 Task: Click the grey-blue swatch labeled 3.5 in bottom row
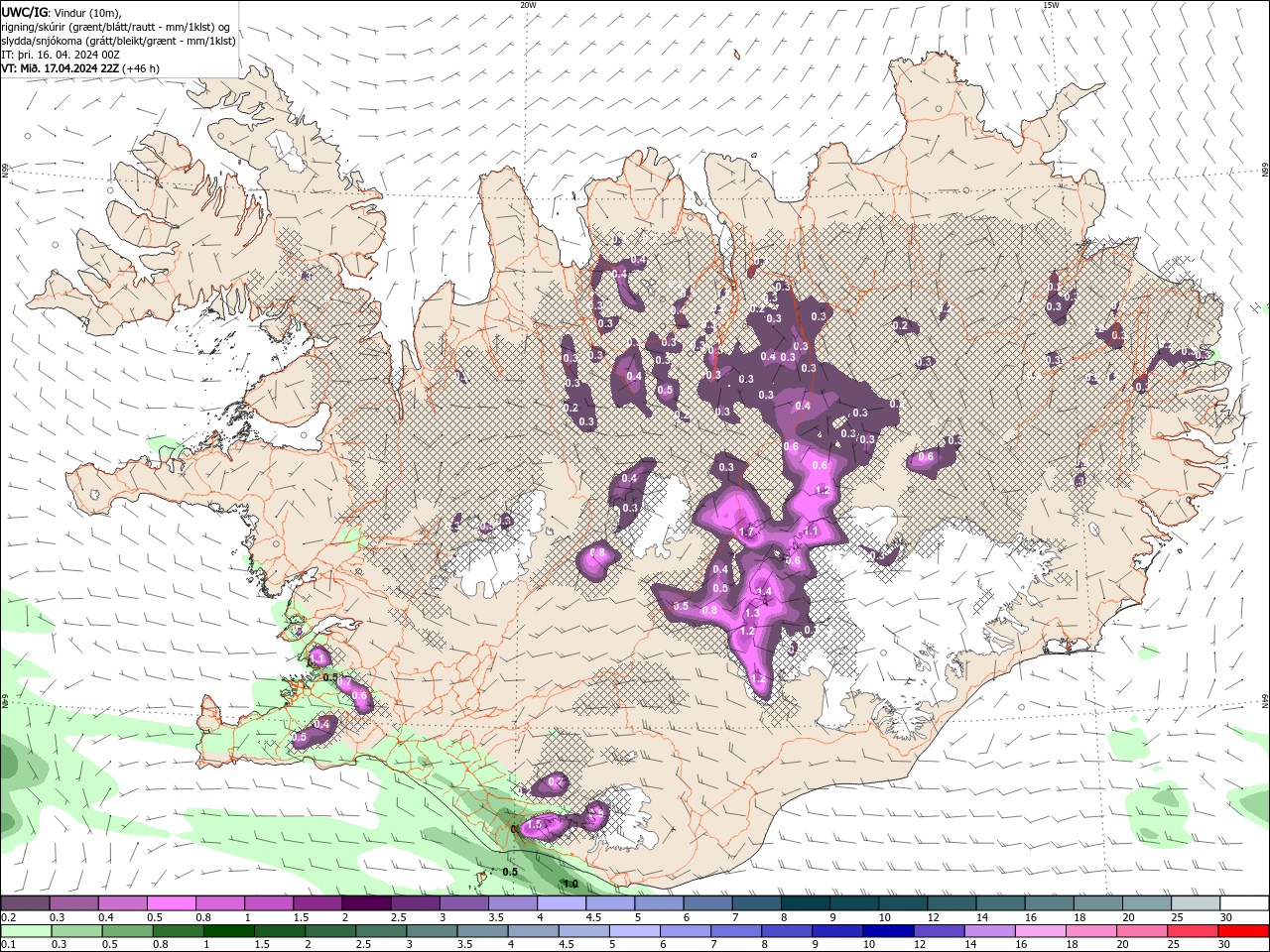coord(482,931)
